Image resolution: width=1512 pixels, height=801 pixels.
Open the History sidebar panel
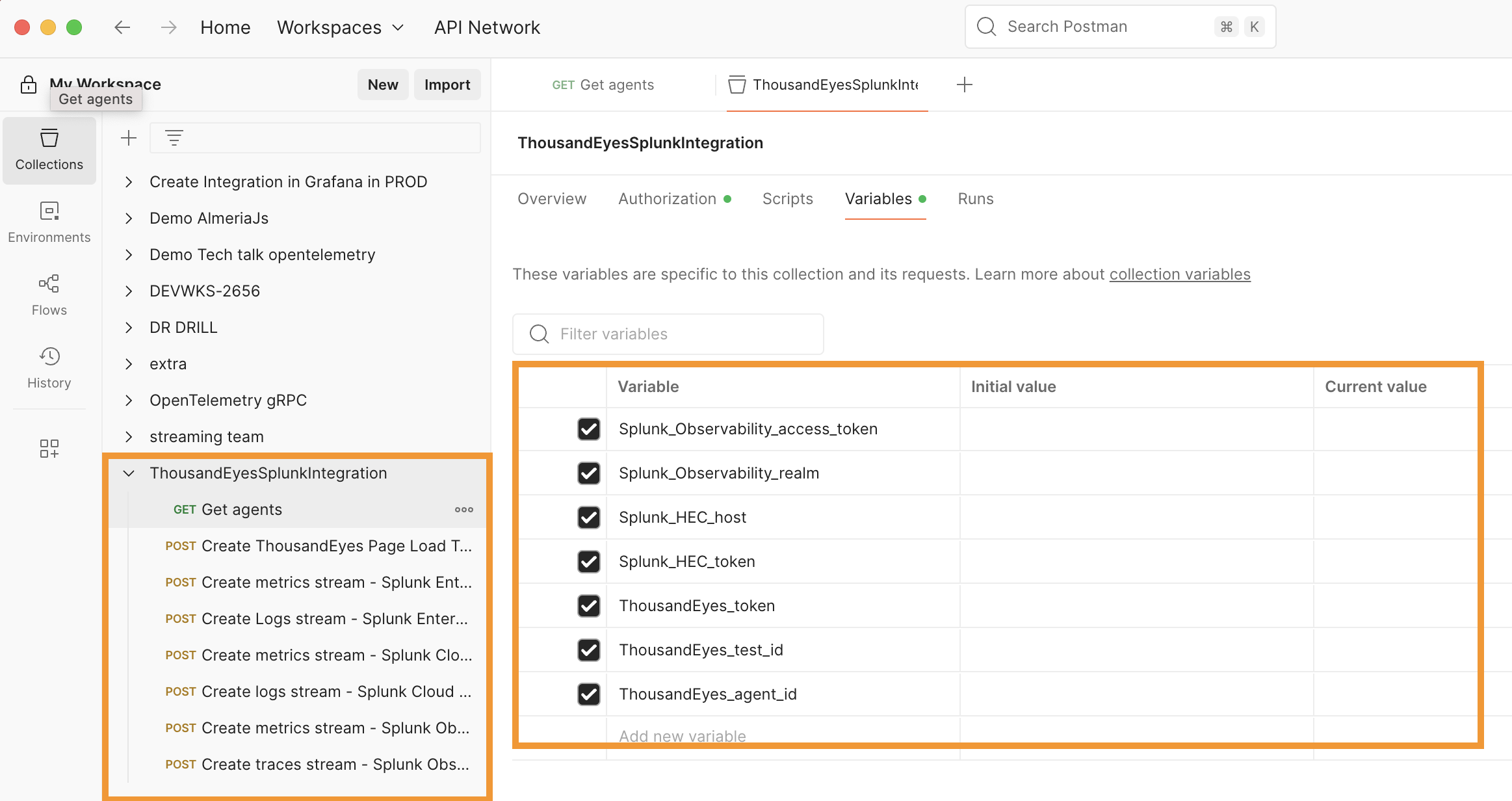click(x=49, y=368)
